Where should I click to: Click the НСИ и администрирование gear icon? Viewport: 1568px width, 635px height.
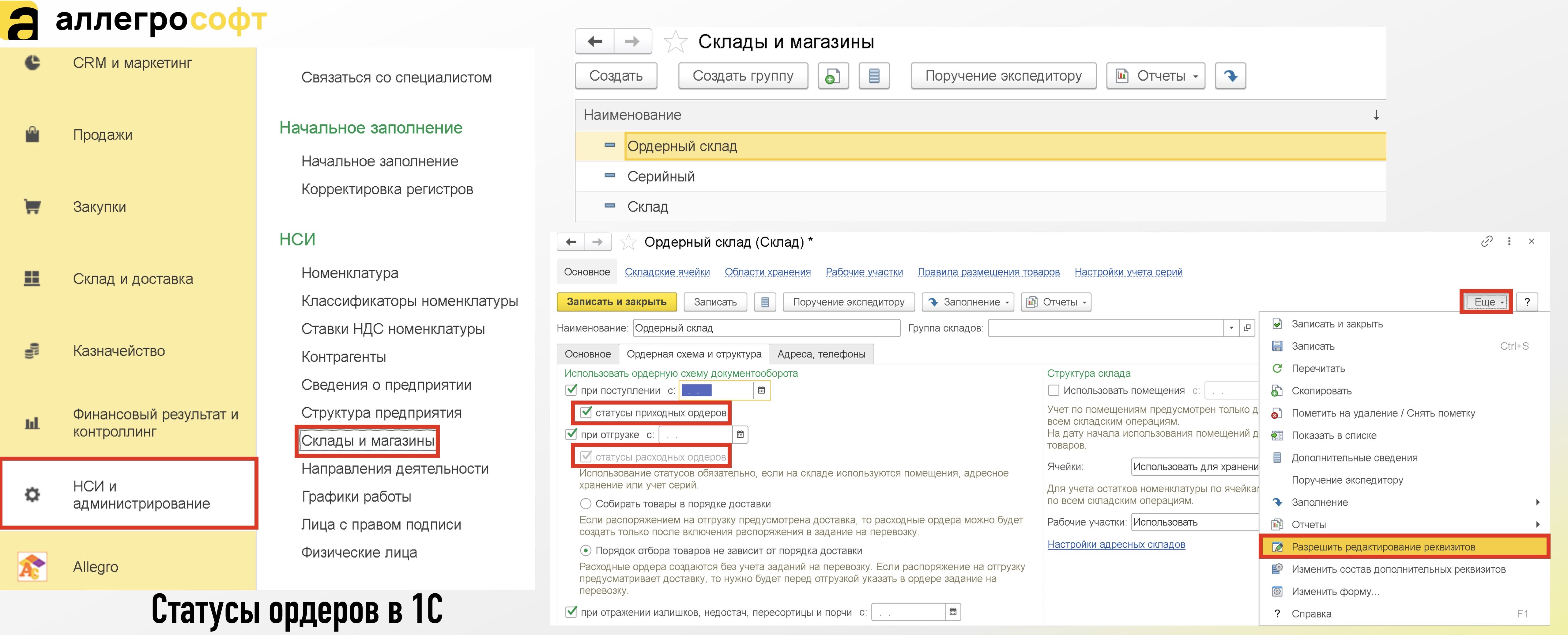click(32, 494)
